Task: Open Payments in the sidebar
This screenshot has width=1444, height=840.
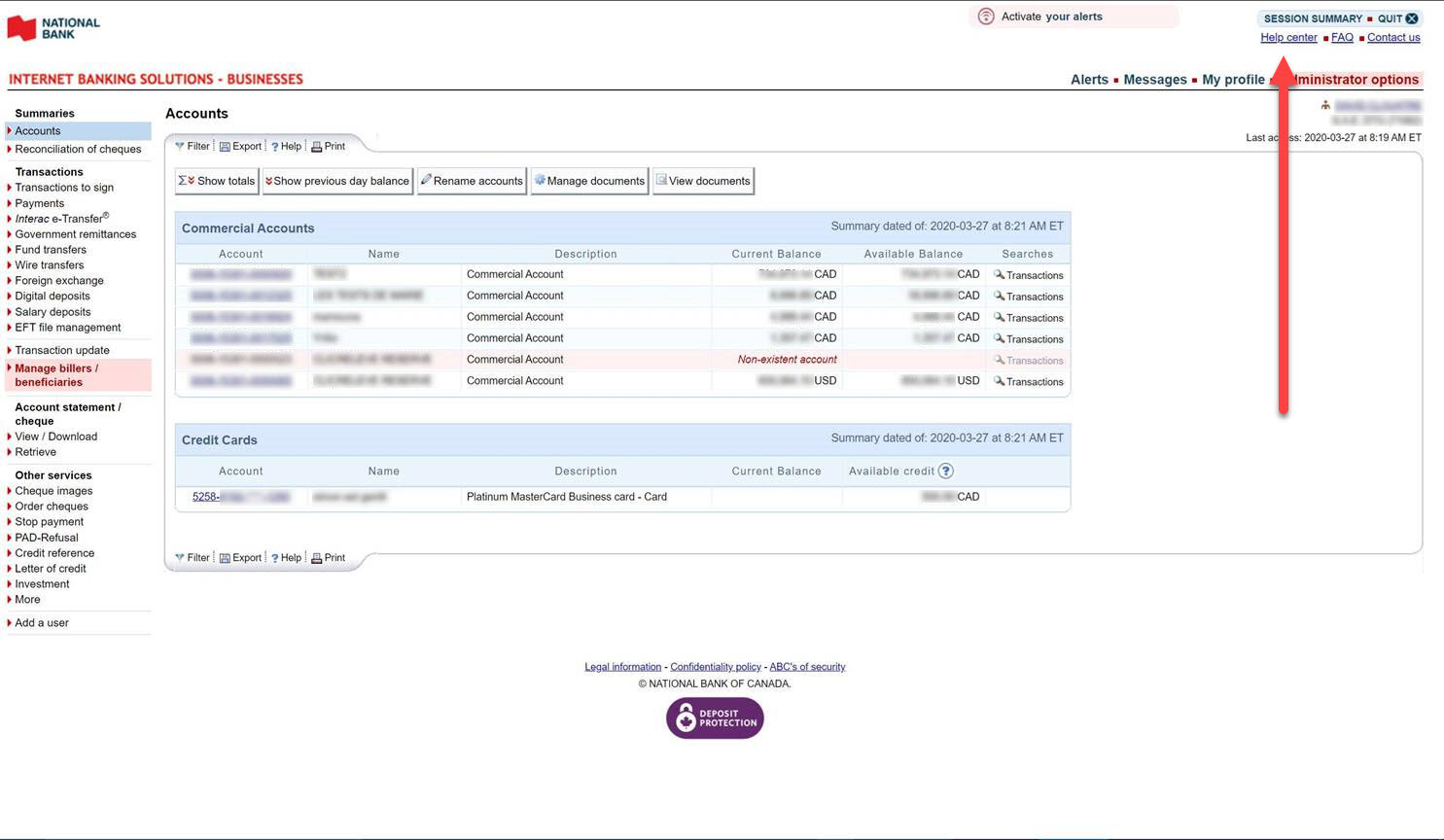Action: [40, 203]
